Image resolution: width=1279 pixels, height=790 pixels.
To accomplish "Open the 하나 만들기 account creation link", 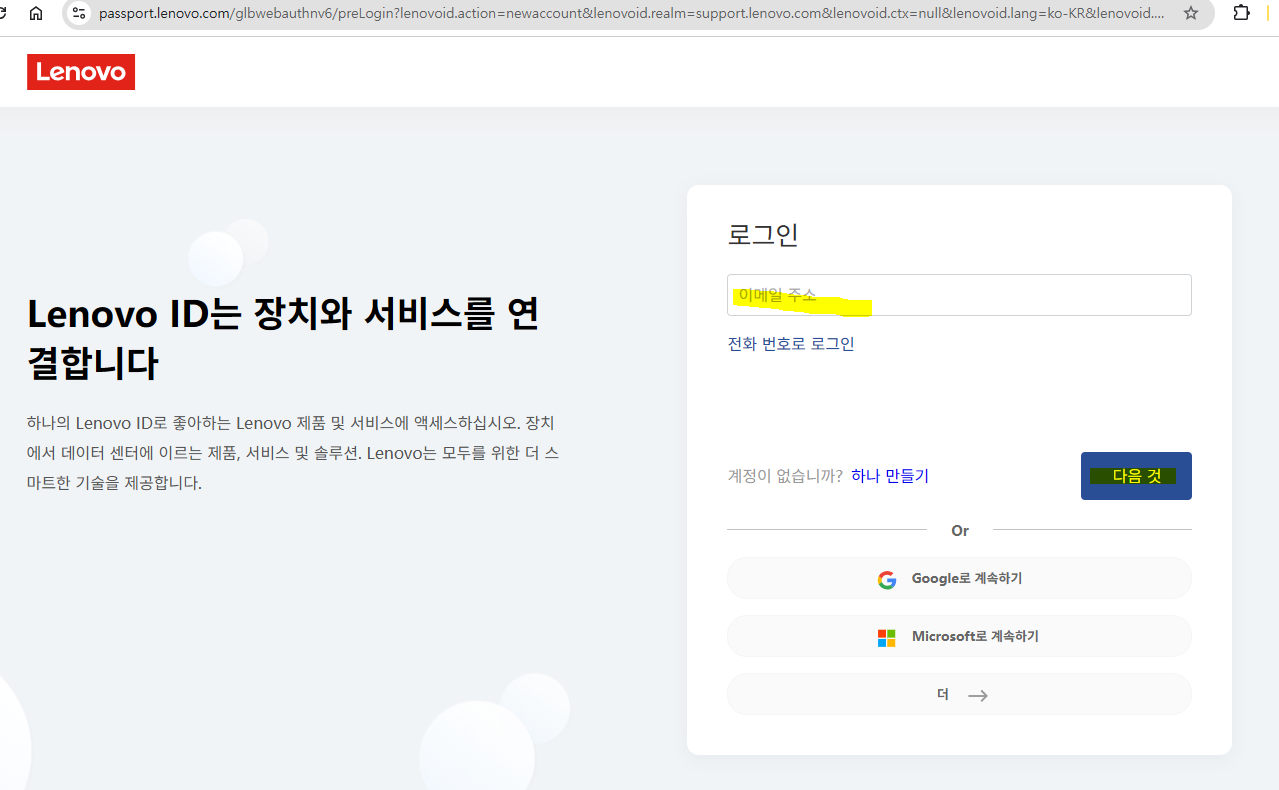I will tap(890, 476).
